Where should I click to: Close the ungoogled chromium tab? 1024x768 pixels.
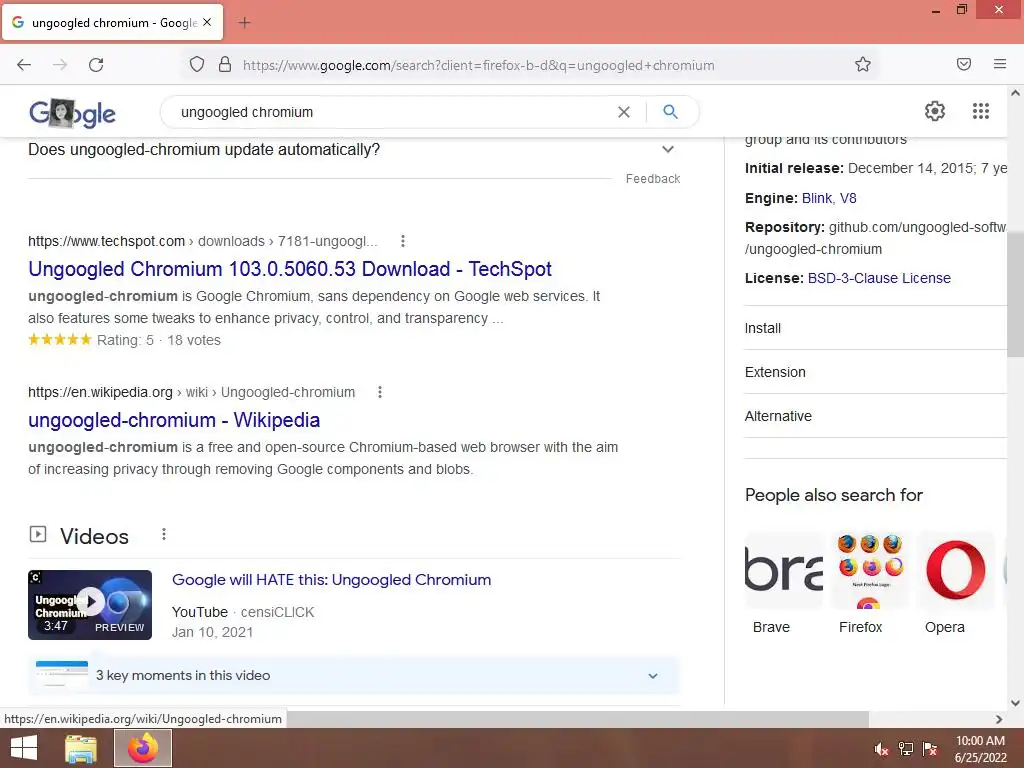[x=207, y=22]
